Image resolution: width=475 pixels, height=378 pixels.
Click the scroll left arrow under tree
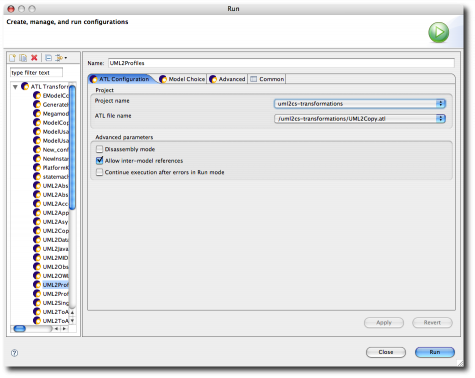(x=56, y=329)
